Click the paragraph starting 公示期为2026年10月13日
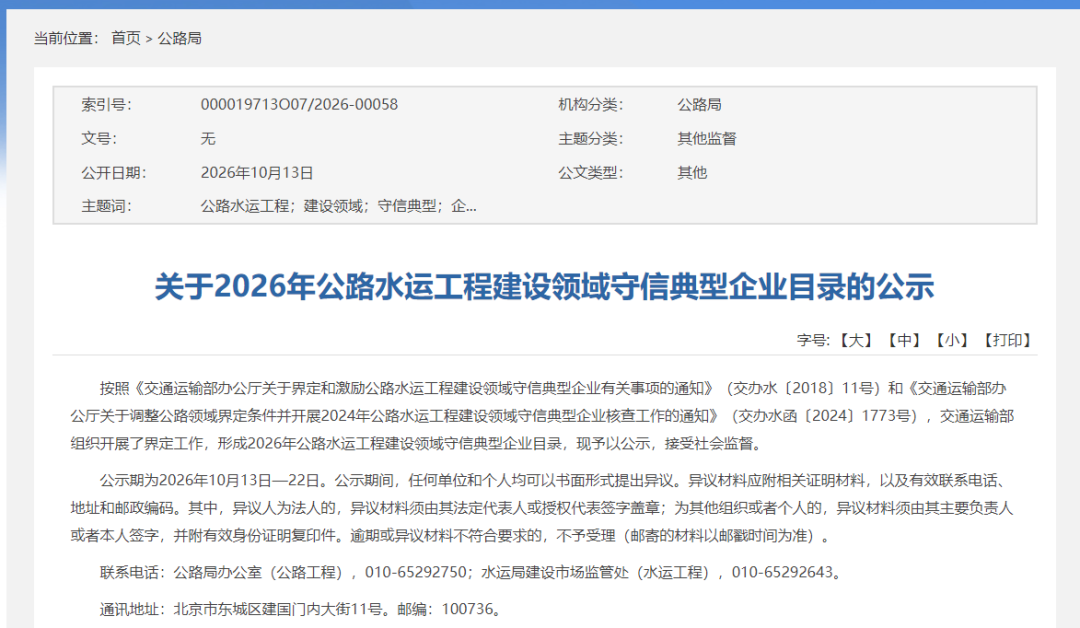Image resolution: width=1080 pixels, height=628 pixels. pyautogui.click(x=541, y=508)
